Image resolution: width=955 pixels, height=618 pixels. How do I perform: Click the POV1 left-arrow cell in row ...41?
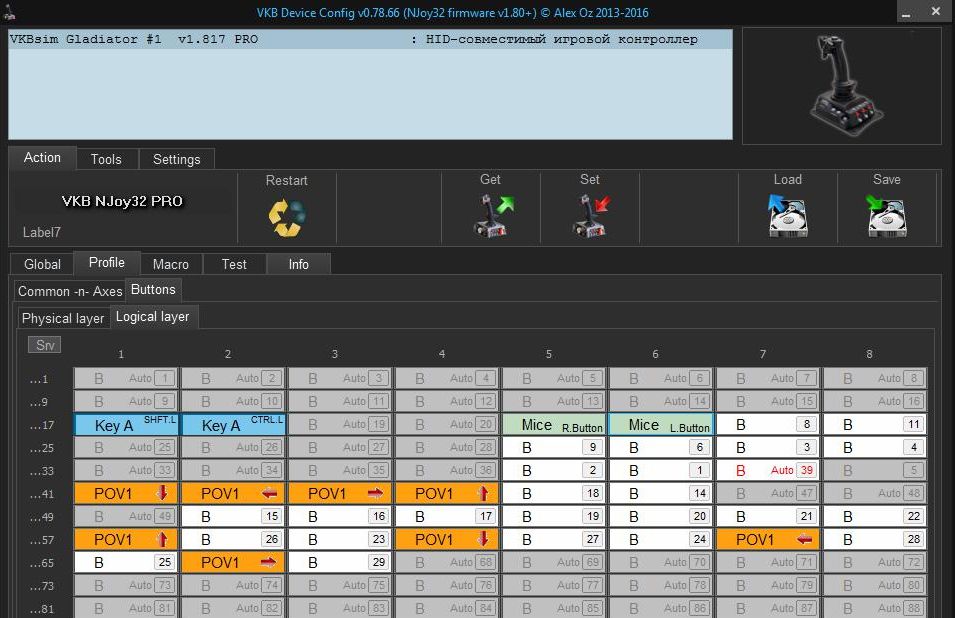(233, 493)
